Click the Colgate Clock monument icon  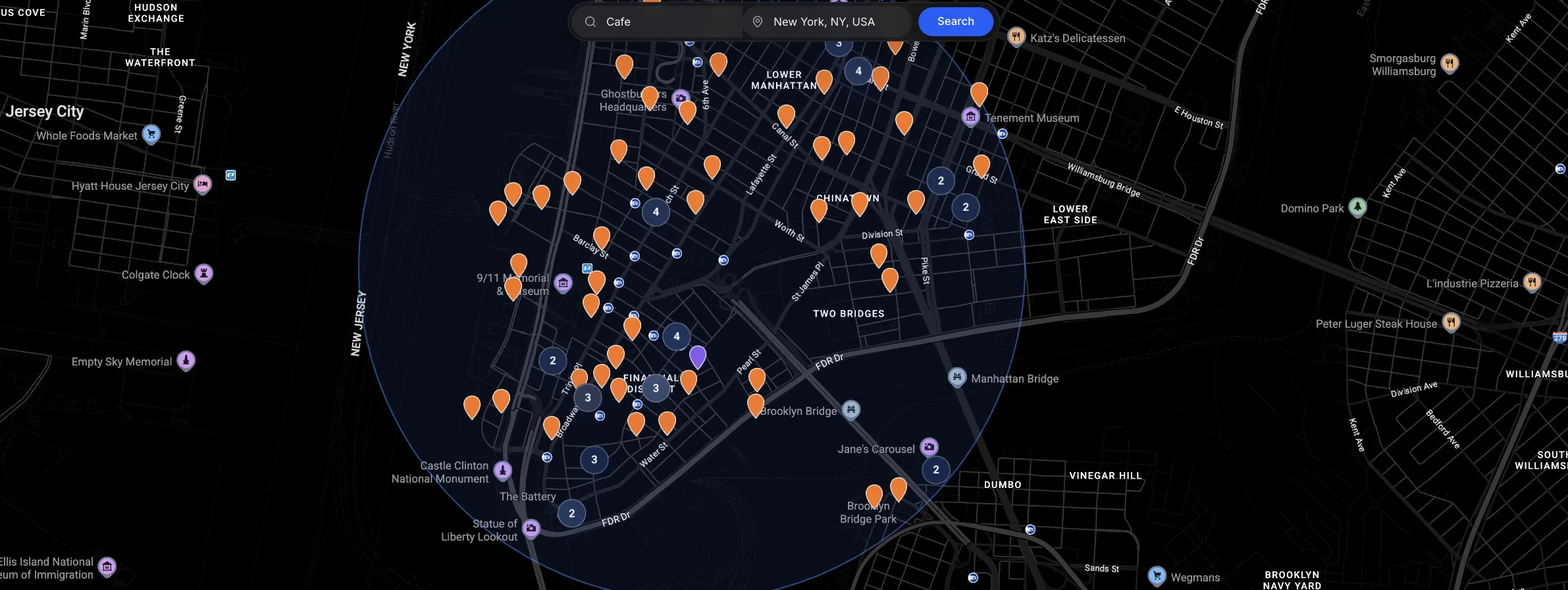click(204, 273)
